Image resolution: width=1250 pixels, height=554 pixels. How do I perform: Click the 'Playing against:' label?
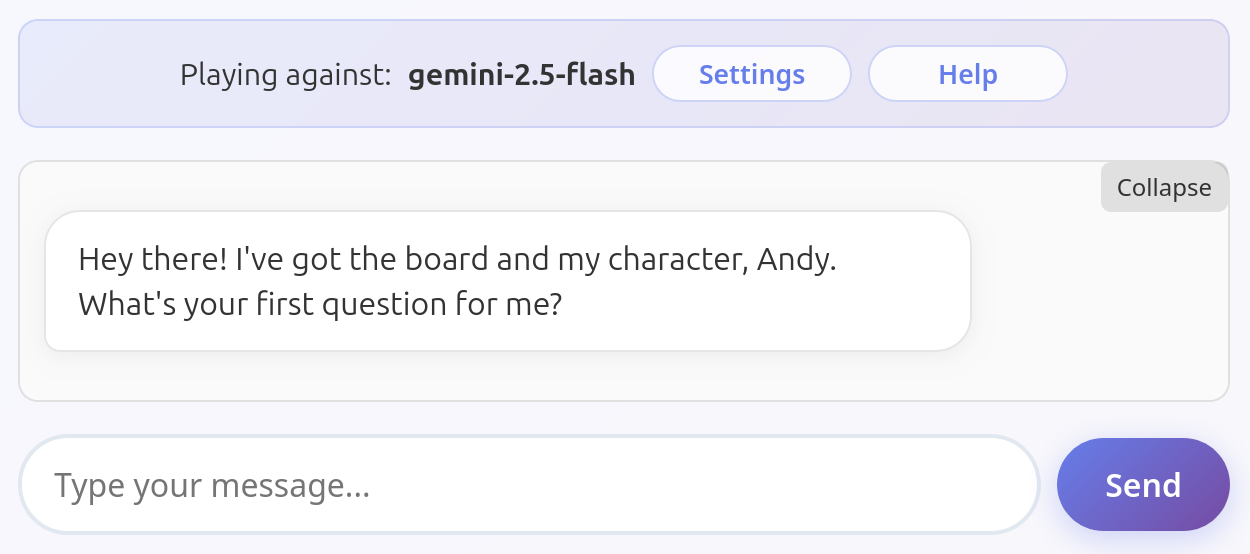[285, 75]
